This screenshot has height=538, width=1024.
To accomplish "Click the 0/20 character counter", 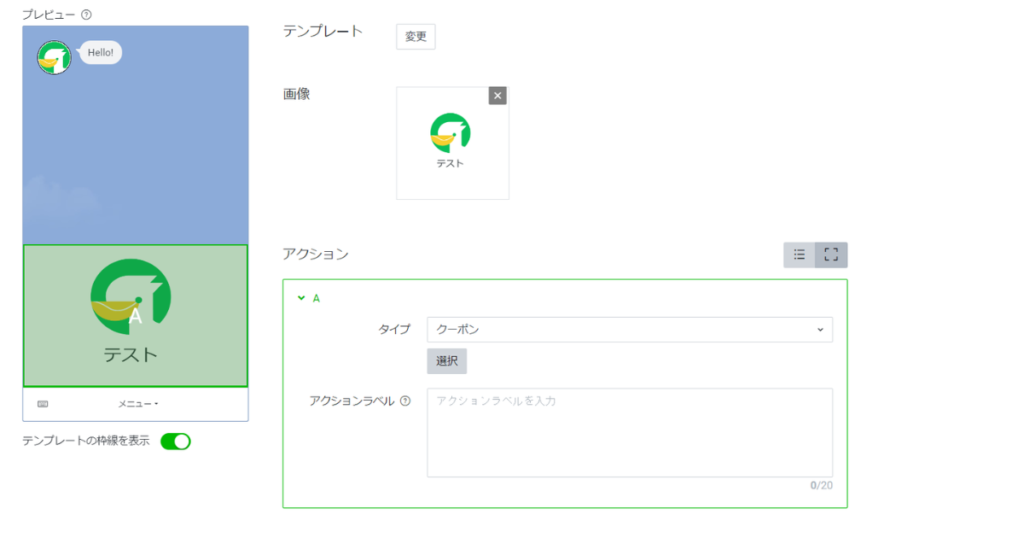I will pos(821,485).
